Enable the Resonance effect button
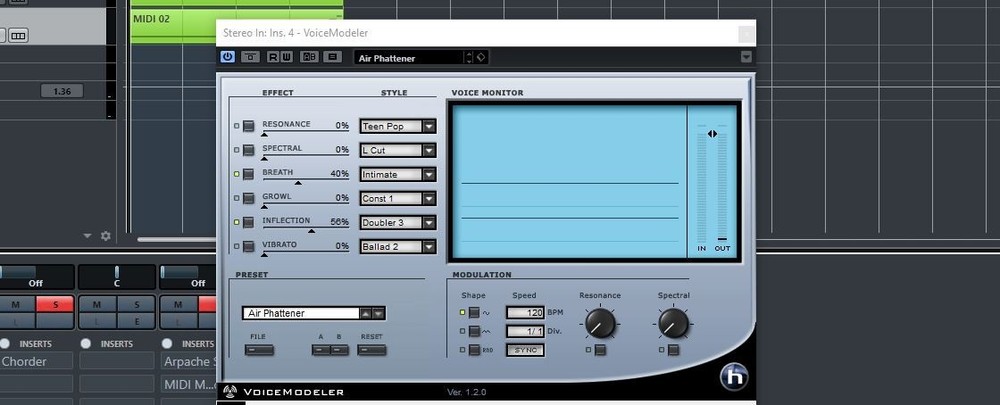The width and height of the screenshot is (1000, 405). [248, 127]
